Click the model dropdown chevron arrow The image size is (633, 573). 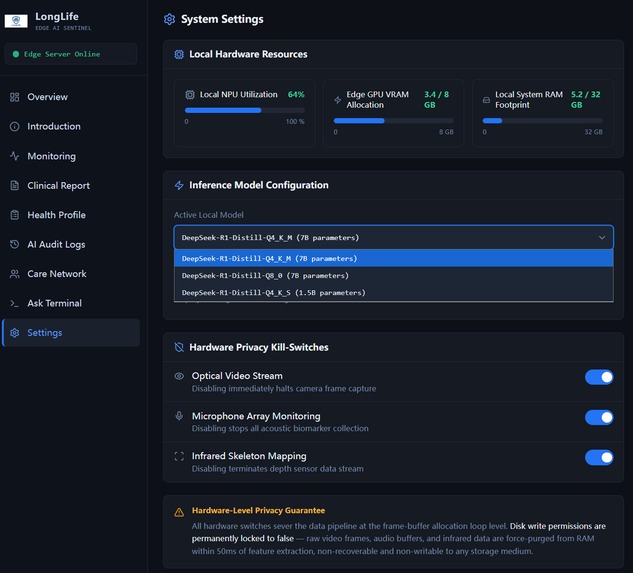click(602, 237)
